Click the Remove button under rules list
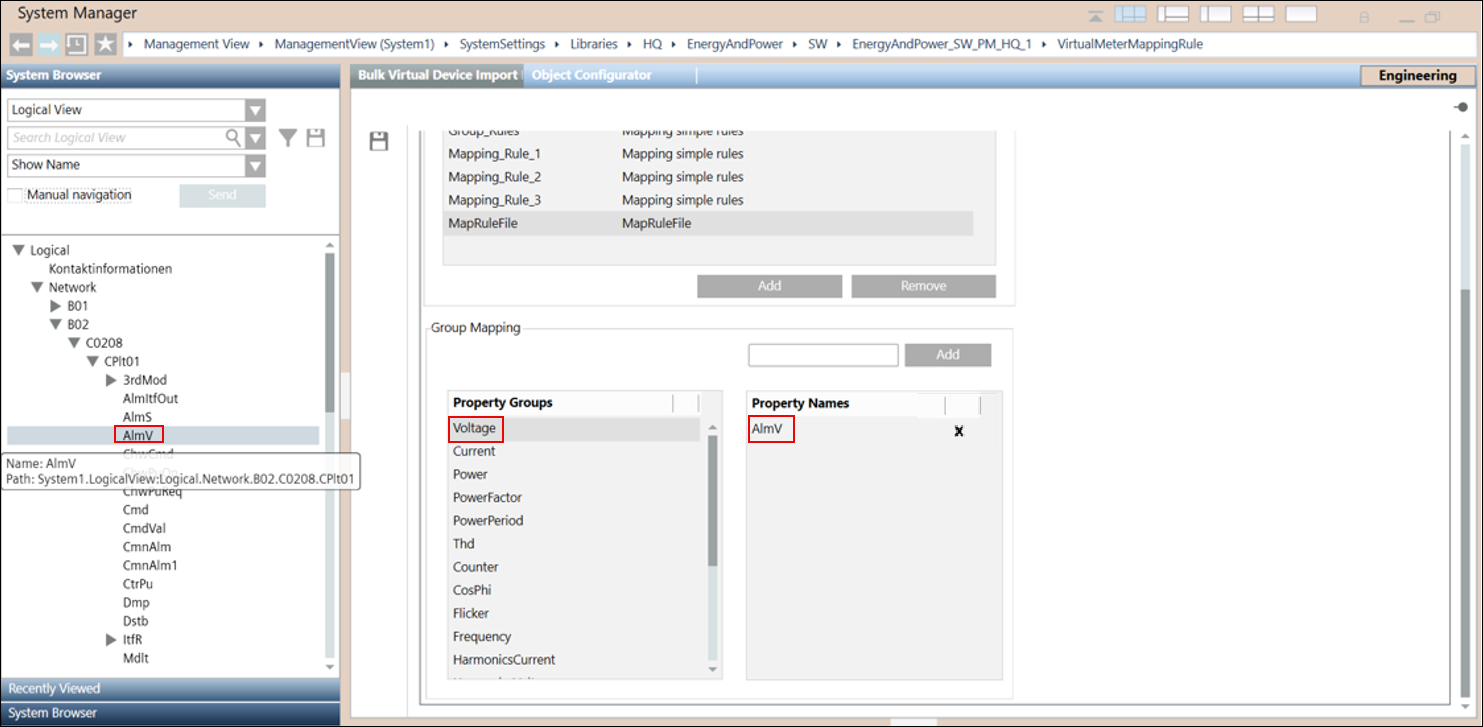This screenshot has width=1483, height=727. [x=922, y=286]
